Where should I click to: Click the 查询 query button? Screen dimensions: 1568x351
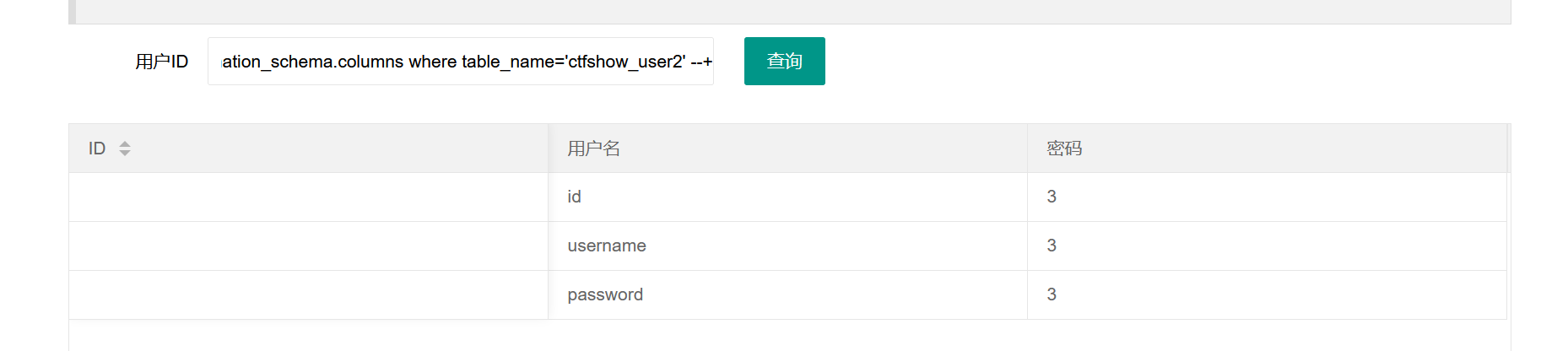(x=784, y=61)
